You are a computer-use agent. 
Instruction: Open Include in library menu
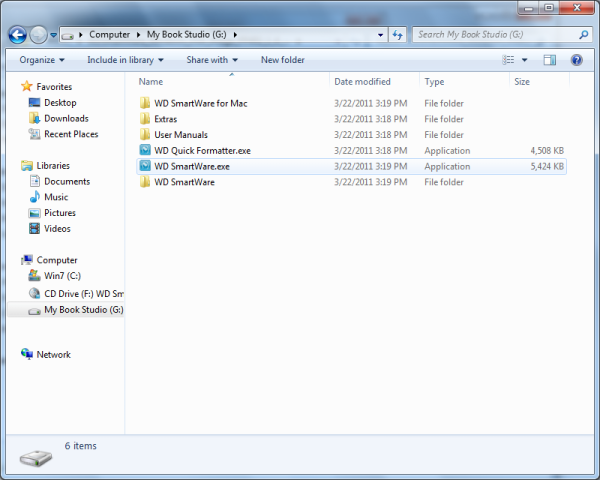125,60
